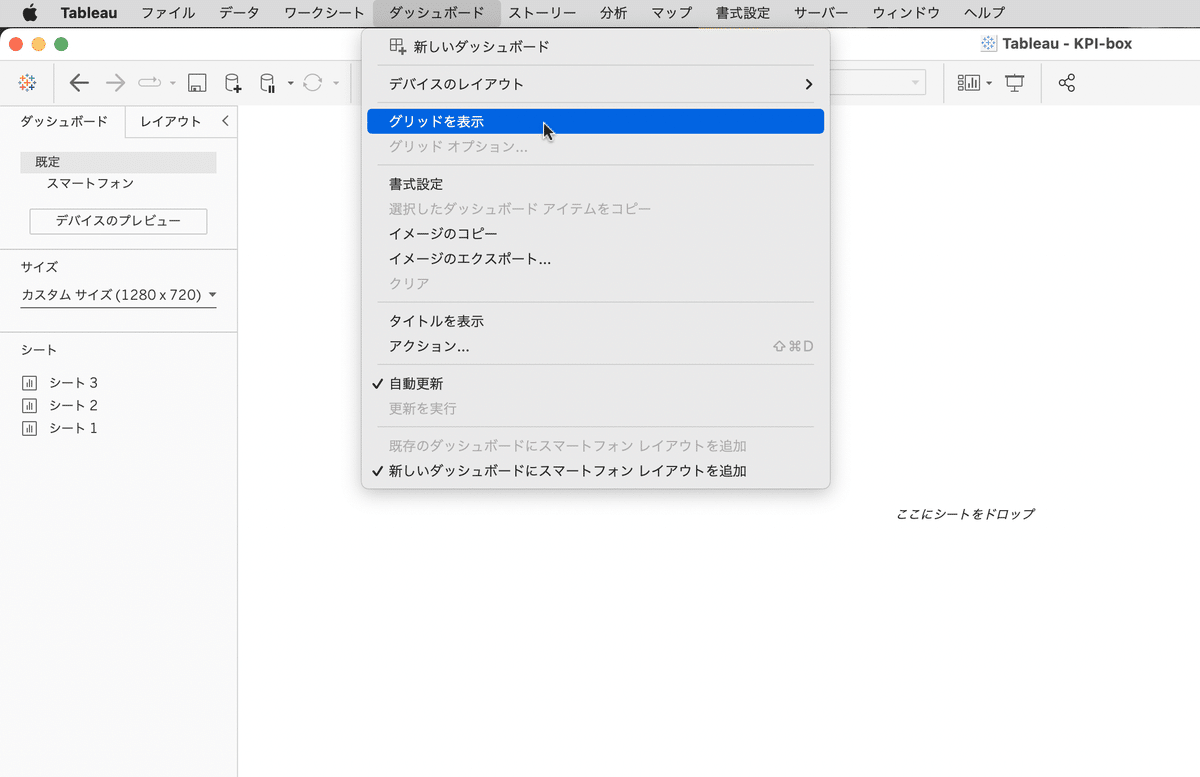Open データ menu in menu bar

pyautogui.click(x=239, y=13)
